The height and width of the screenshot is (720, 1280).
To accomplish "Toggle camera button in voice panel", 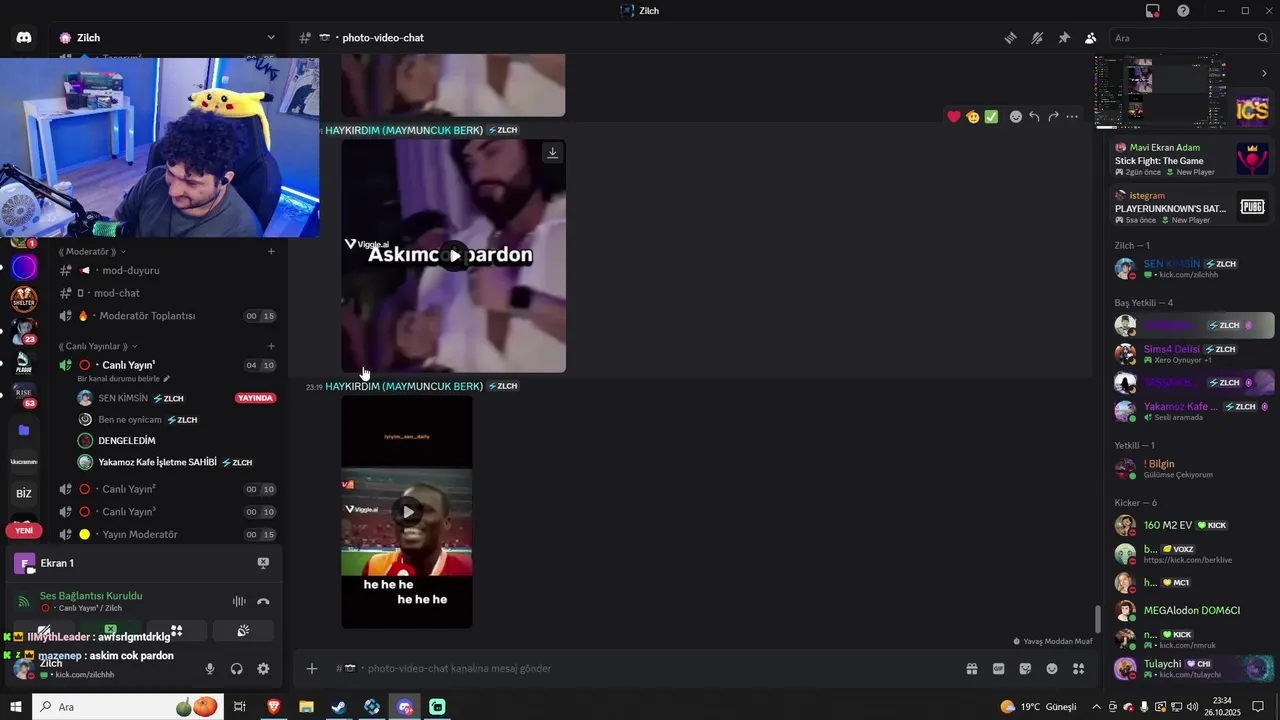I will [43, 631].
